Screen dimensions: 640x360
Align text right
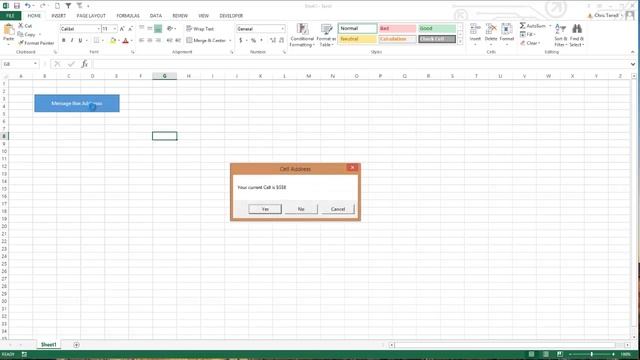pos(158,40)
